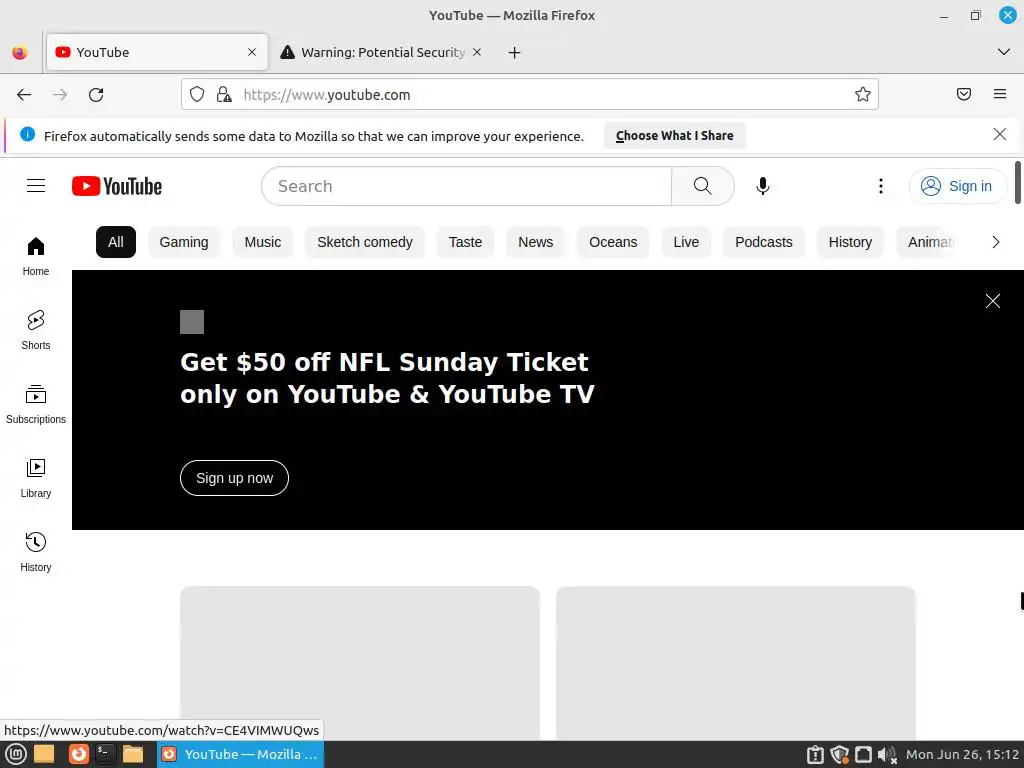Go back with the browser back arrow
This screenshot has width=1024, height=768.
pos(24,95)
